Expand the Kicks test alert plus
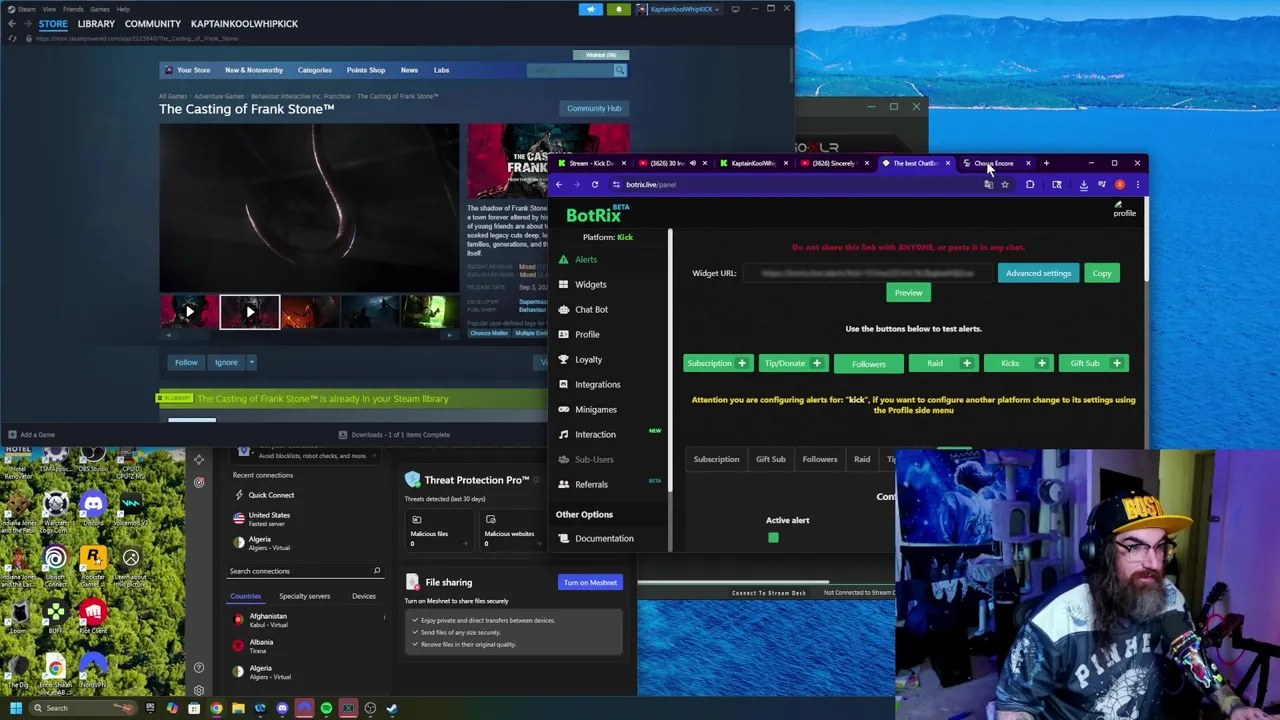Screen dimensions: 1280x720 [x=1041, y=363]
